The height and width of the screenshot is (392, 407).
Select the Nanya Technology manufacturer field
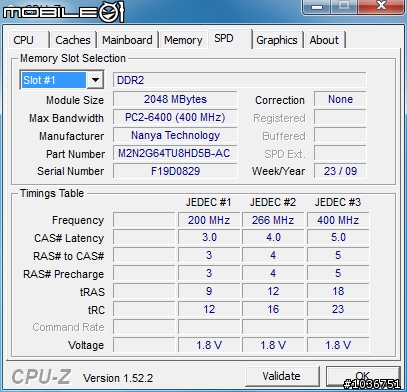coord(175,135)
